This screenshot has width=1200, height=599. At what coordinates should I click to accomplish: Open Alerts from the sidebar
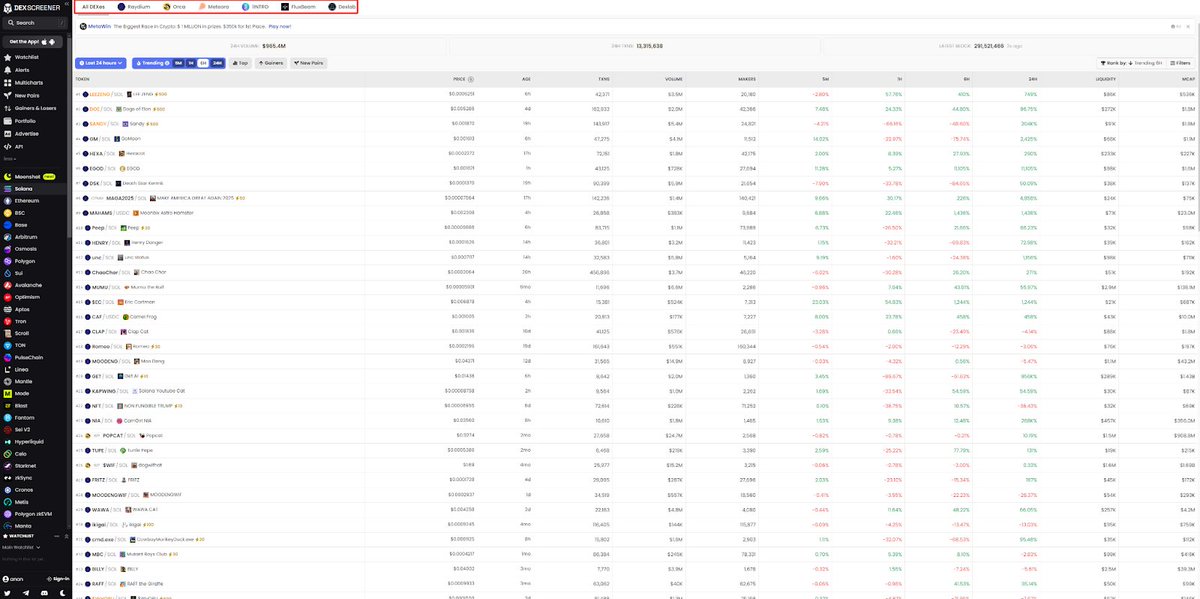pos(22,70)
